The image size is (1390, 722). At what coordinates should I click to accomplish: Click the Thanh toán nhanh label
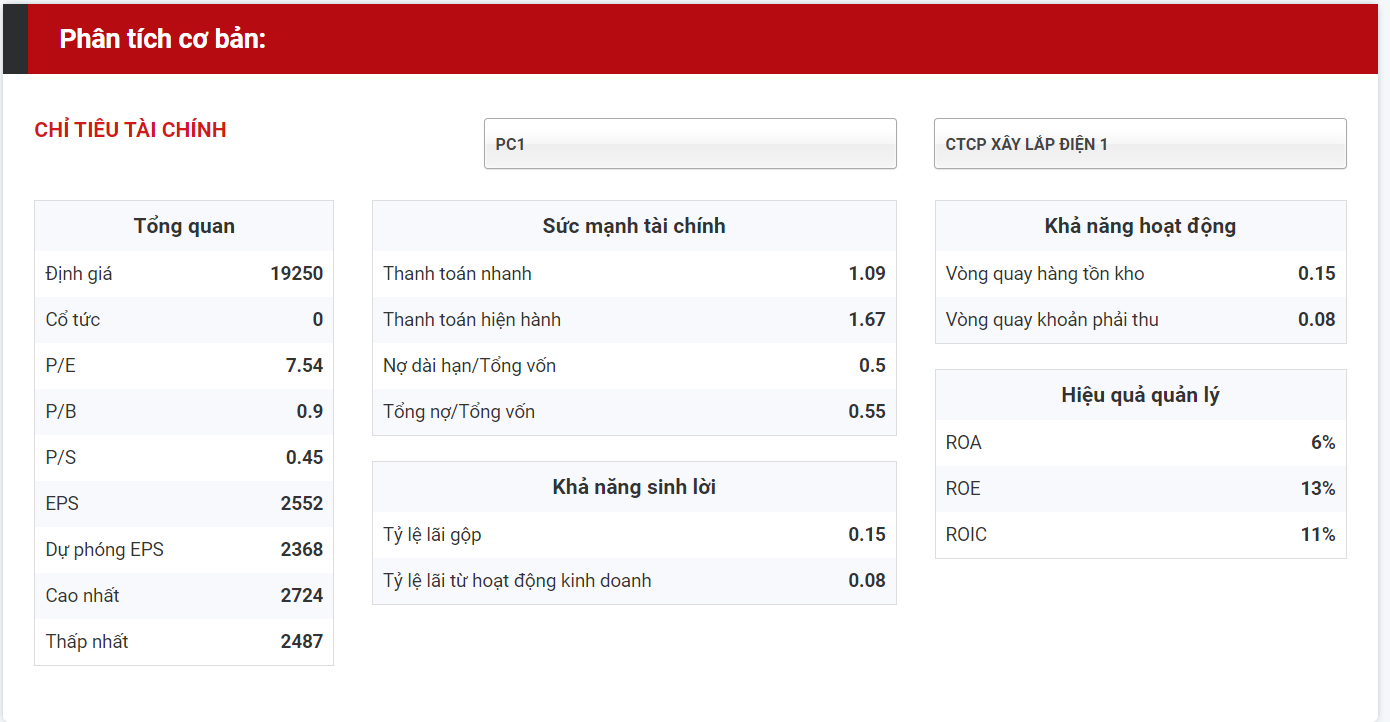[458, 274]
